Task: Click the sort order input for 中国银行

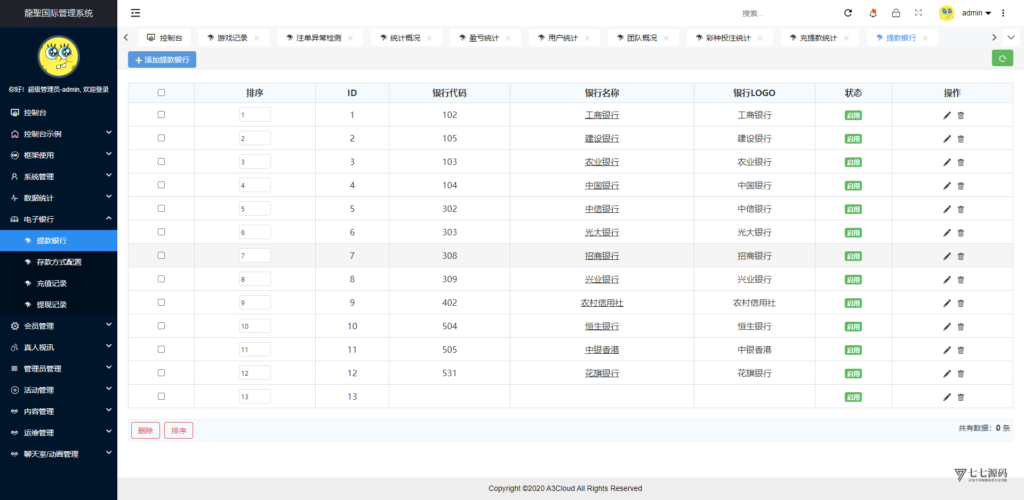Action: [x=254, y=185]
